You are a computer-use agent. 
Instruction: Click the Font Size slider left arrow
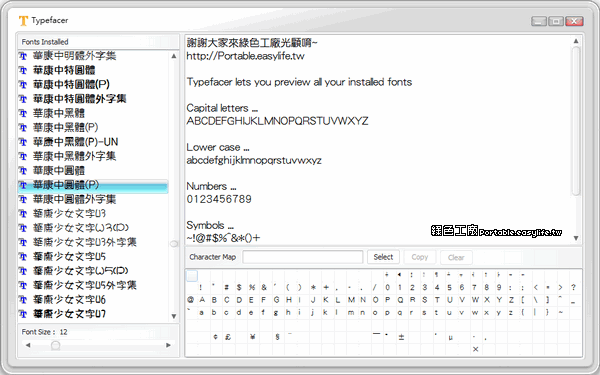click(x=28, y=345)
